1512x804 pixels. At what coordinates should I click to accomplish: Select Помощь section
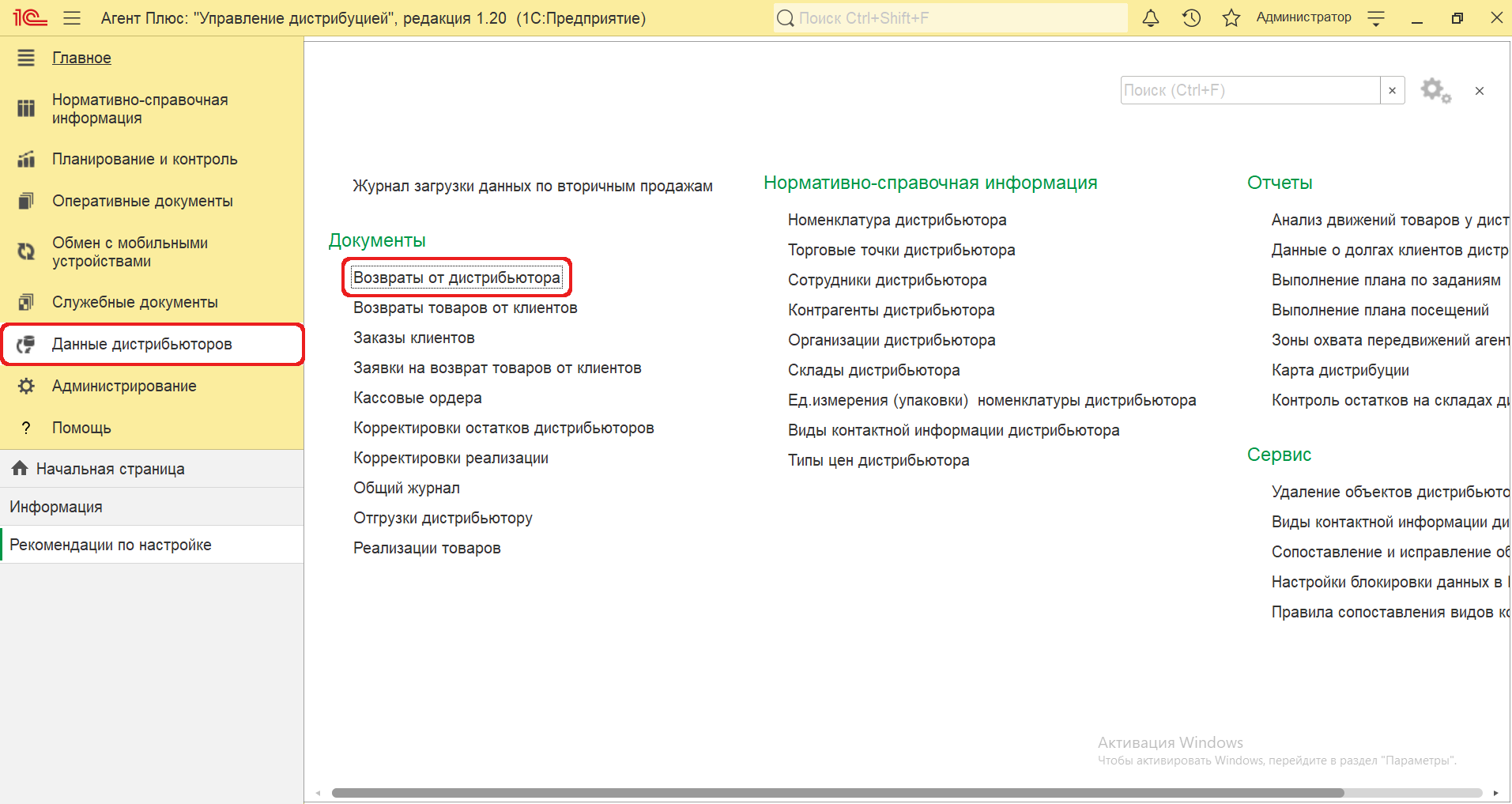[81, 428]
